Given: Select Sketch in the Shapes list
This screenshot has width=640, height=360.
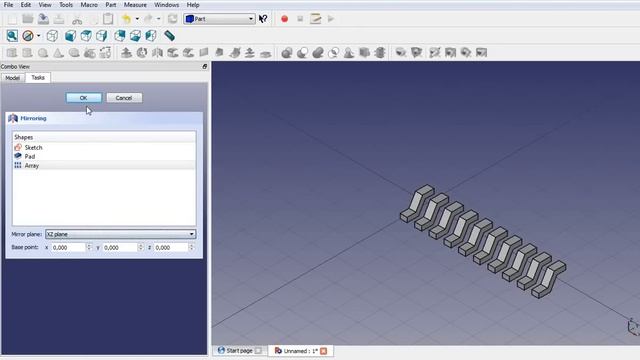Looking at the screenshot, I should click(x=104, y=147).
